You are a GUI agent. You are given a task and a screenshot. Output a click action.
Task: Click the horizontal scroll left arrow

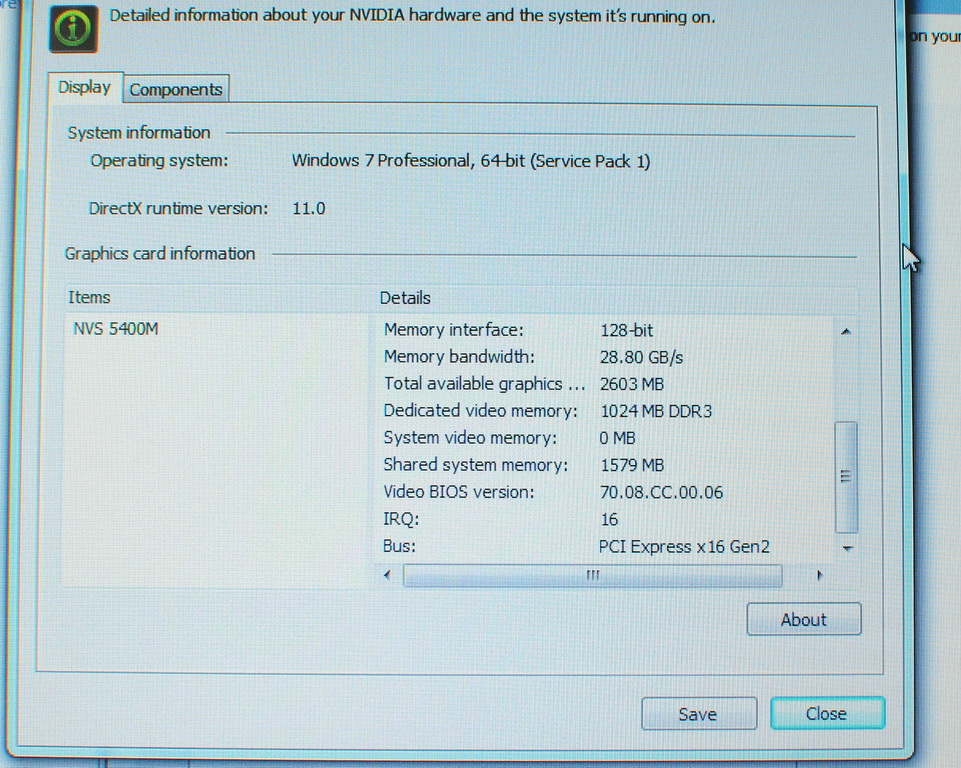387,575
